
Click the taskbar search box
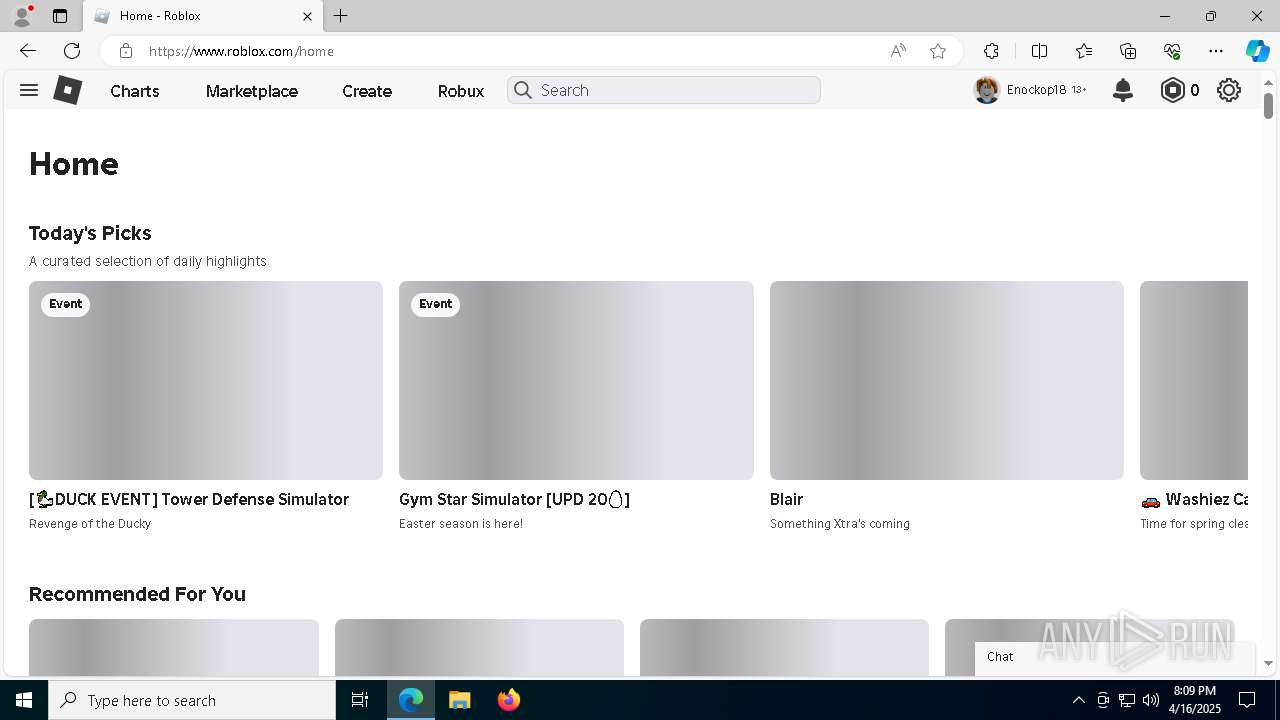[x=192, y=700]
